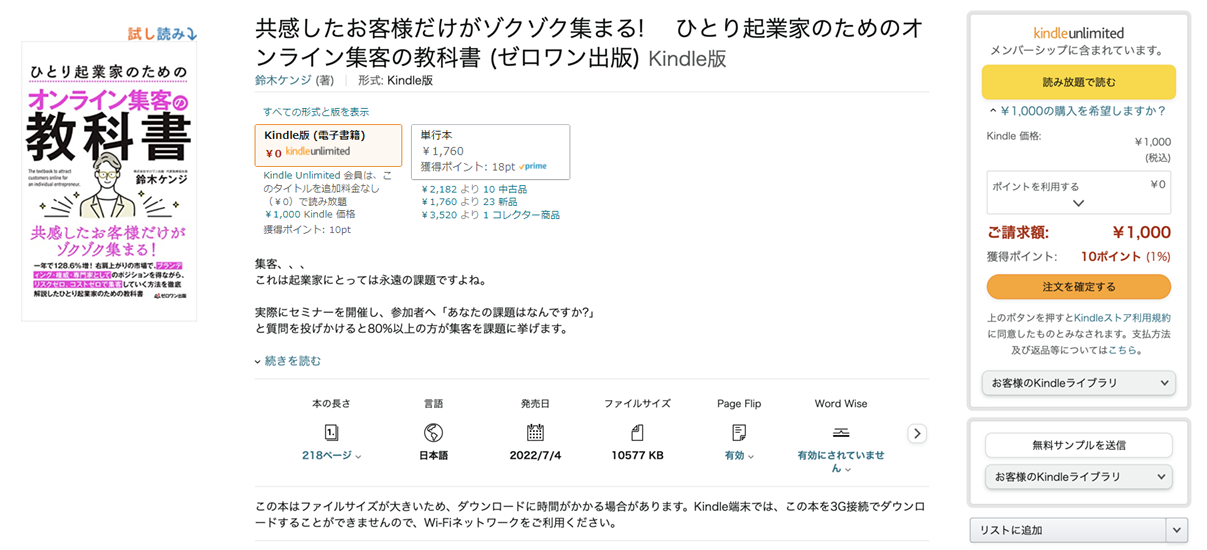
Task: Select the 単行本 format option
Action: pos(490,152)
